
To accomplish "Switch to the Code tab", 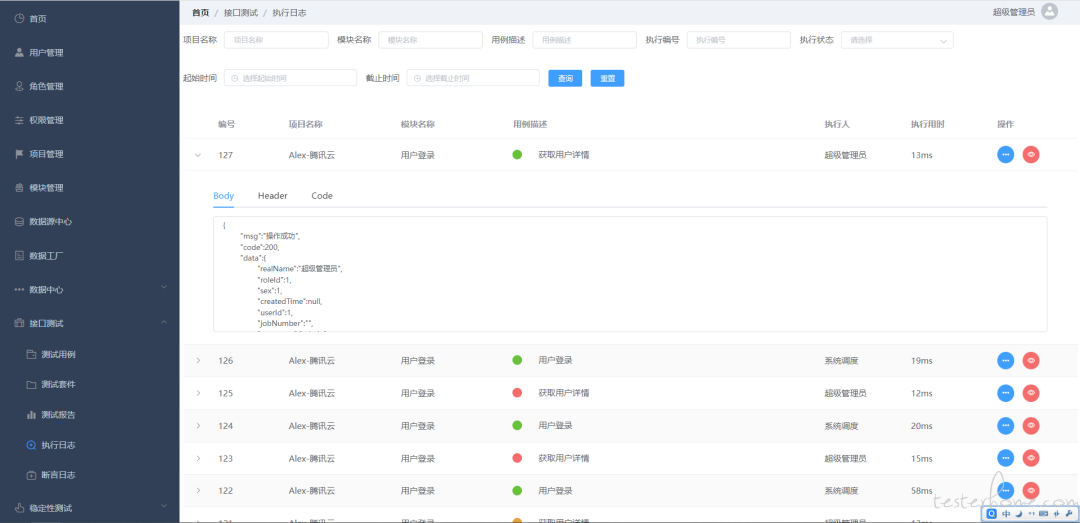I will 322,196.
